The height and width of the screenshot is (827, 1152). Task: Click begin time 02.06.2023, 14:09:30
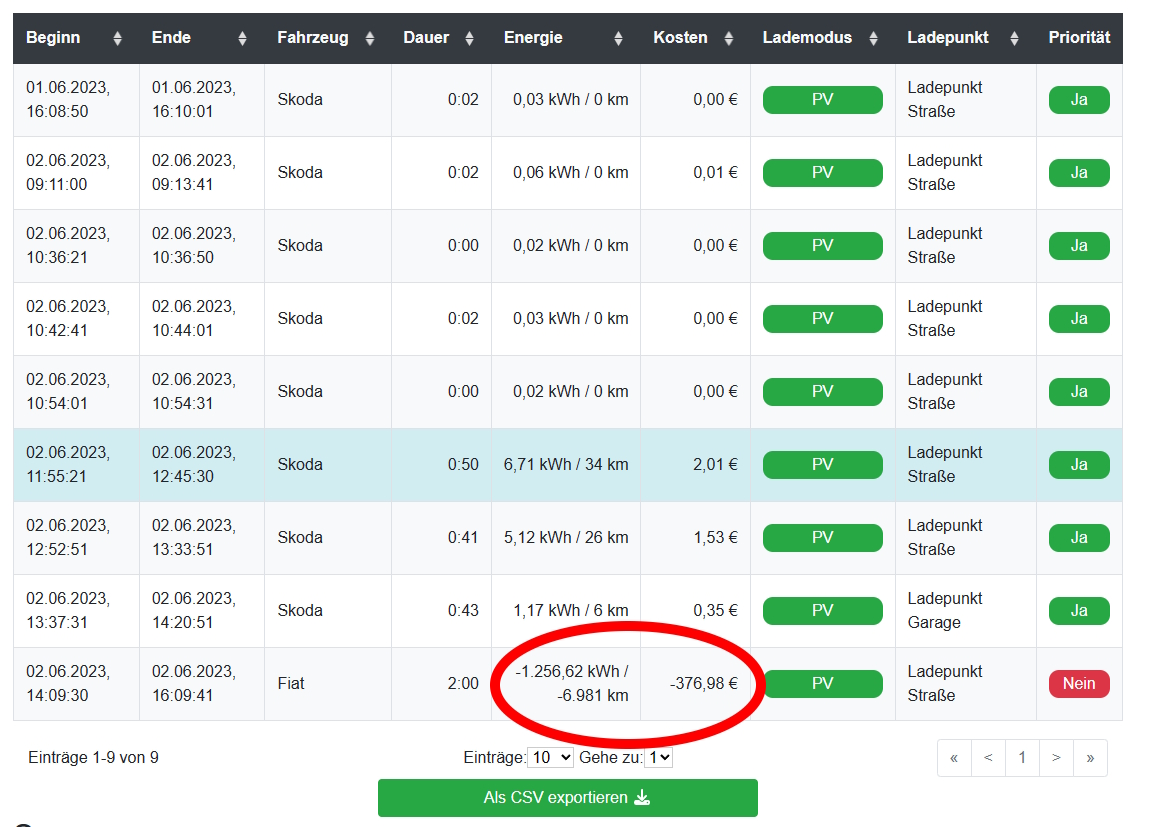[76, 684]
